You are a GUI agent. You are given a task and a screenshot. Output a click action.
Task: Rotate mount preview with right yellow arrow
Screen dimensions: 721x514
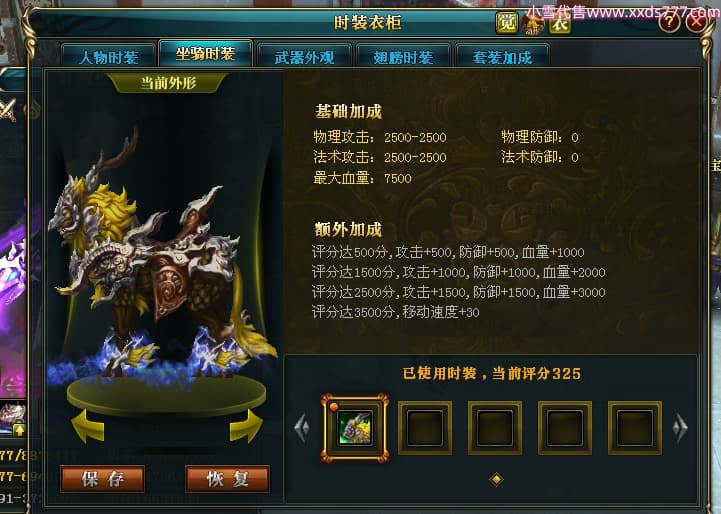click(246, 426)
